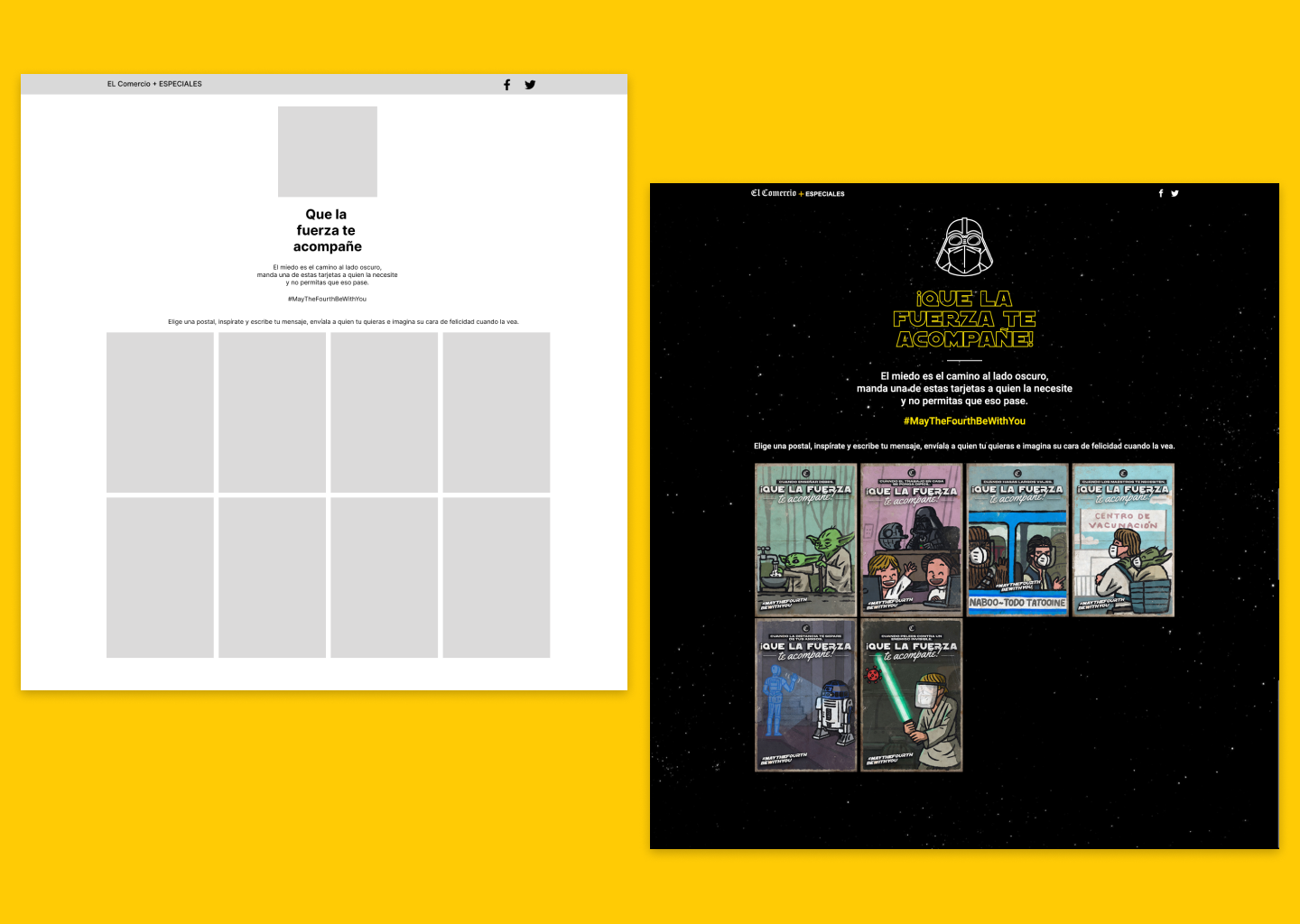Select the Centro de Vacunación postcard

pyautogui.click(x=1123, y=540)
